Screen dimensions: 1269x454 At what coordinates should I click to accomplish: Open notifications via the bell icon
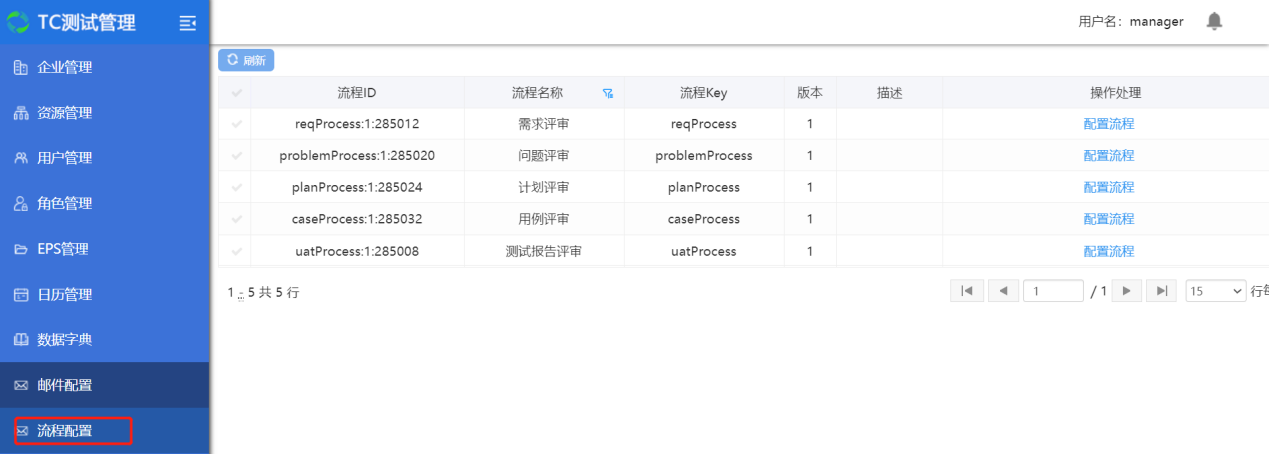point(1214,21)
